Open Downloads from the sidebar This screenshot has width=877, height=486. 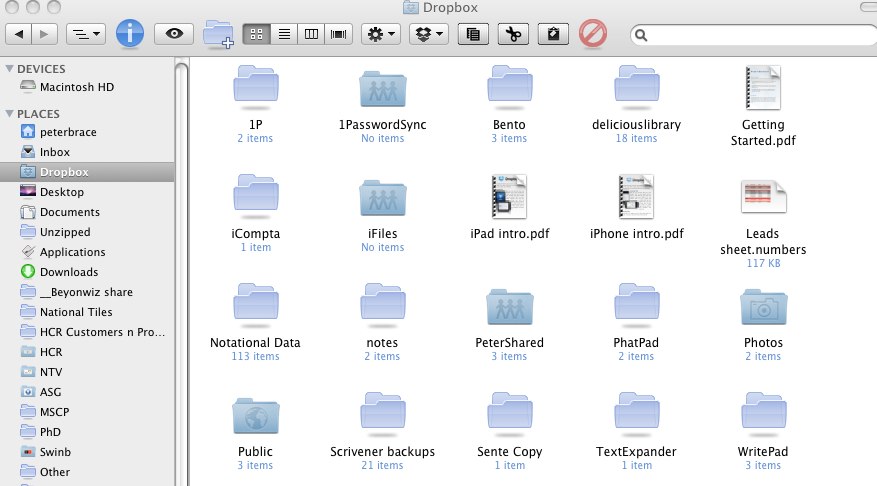pyautogui.click(x=87, y=272)
